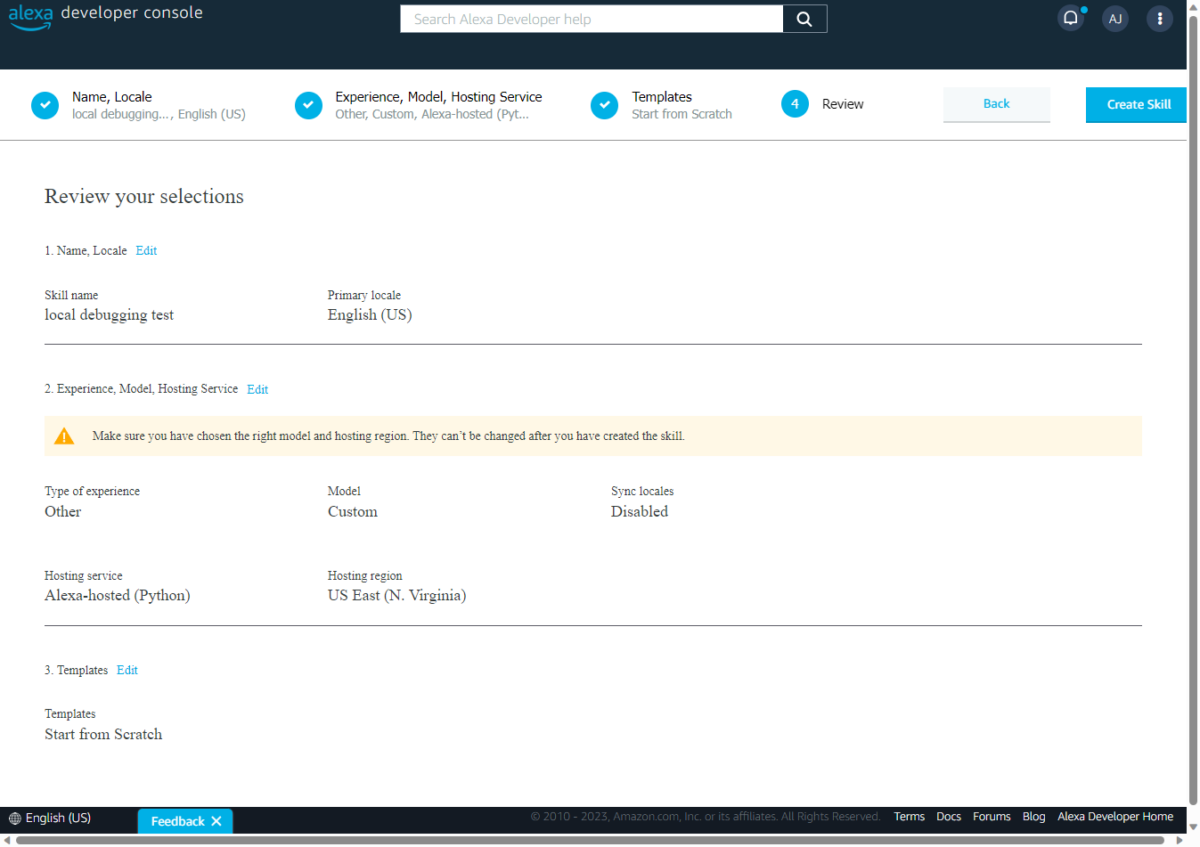This screenshot has width=1200, height=847.
Task: Click the globe icon next to English (US)
Action: (16, 818)
